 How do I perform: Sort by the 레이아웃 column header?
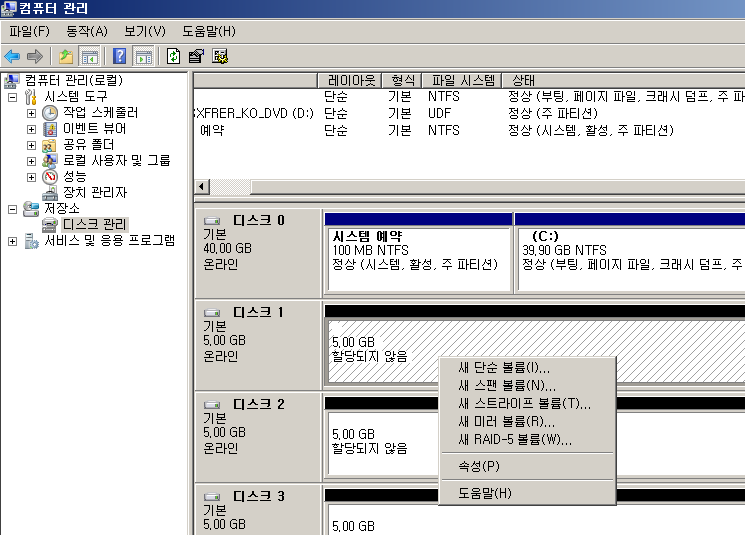pyautogui.click(x=350, y=80)
